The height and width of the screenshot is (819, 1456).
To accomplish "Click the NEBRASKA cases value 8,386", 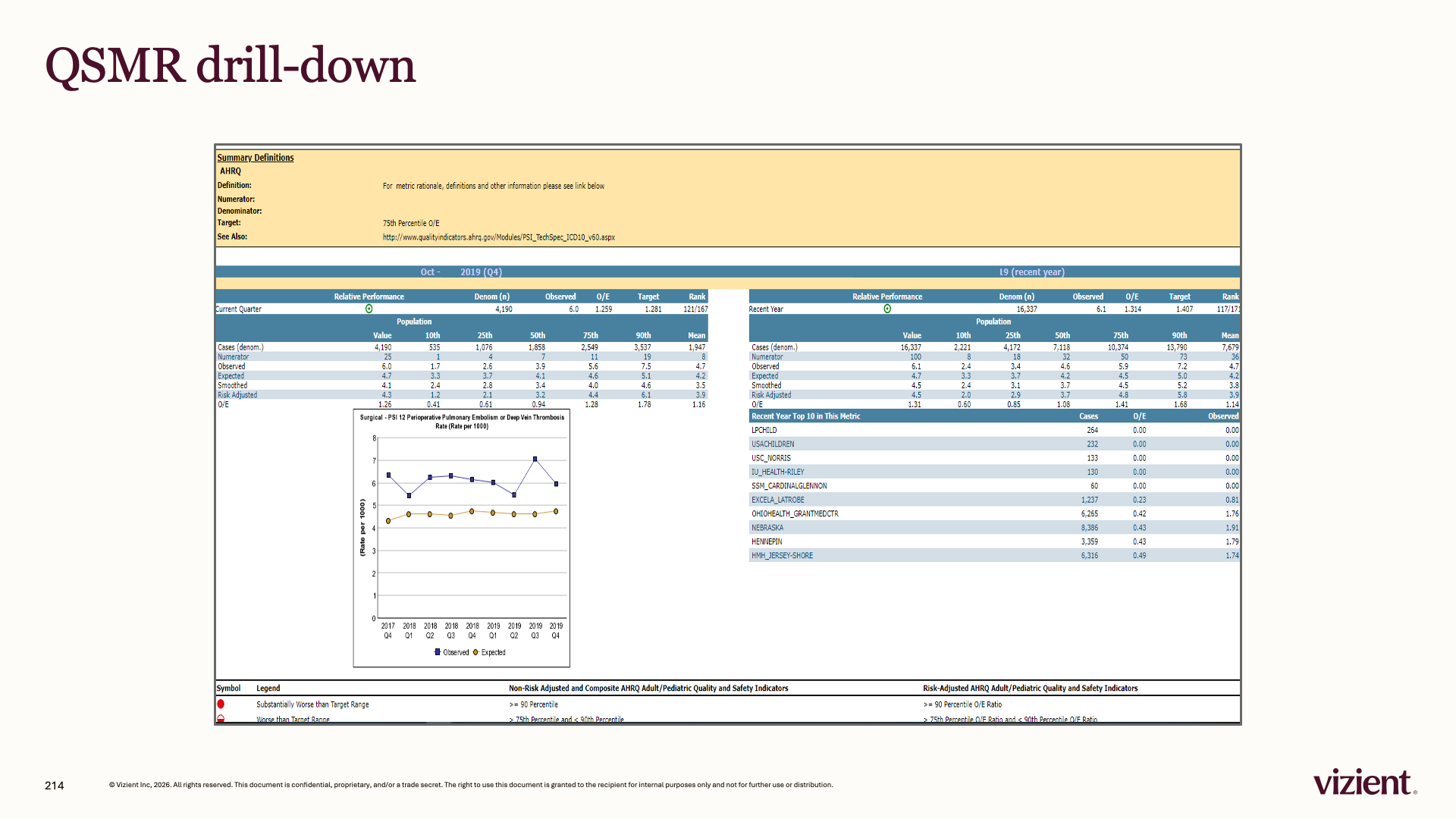I will (x=1089, y=528).
